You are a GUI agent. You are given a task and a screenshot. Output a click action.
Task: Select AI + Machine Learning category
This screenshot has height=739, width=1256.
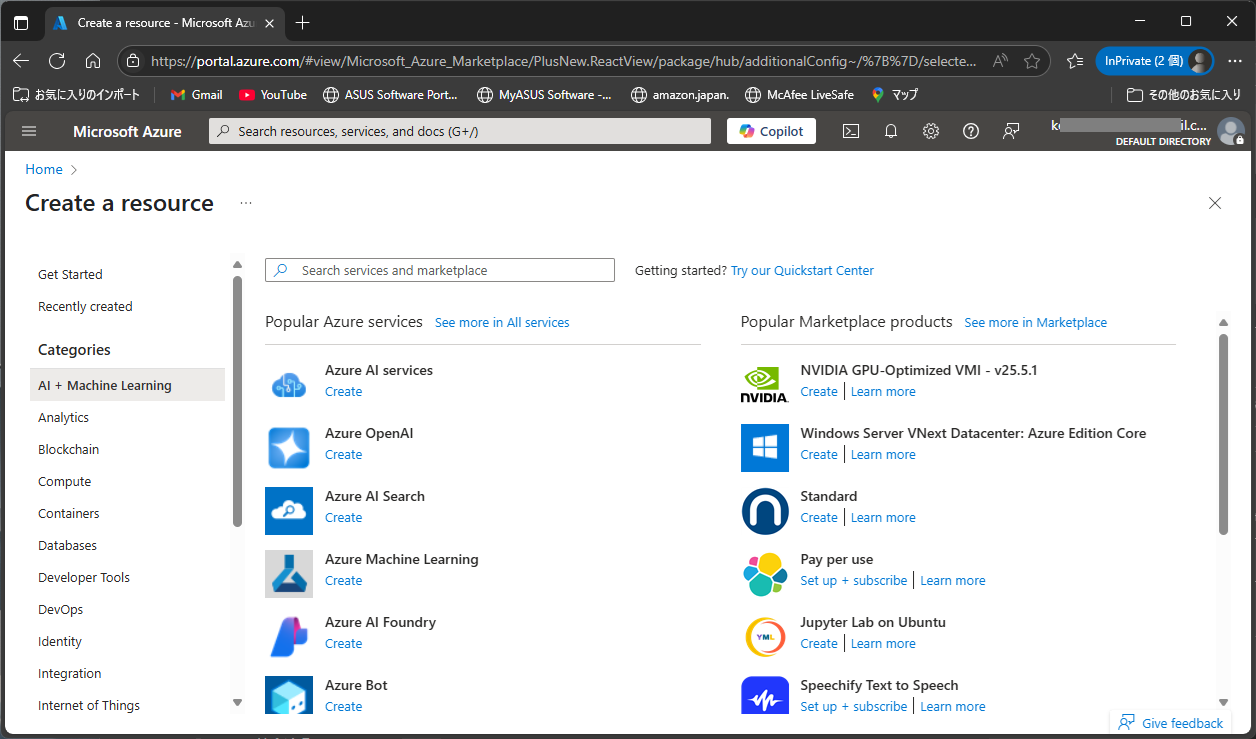pos(127,385)
